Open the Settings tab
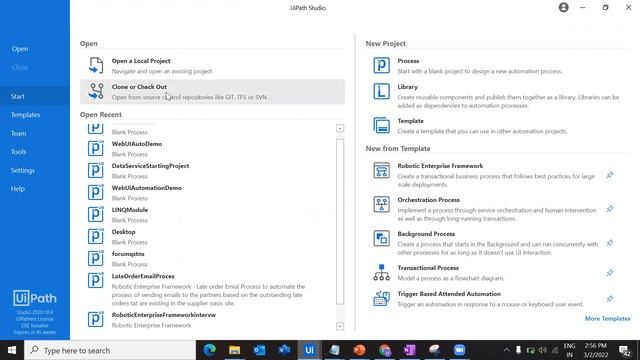640x360 pixels. [x=23, y=170]
